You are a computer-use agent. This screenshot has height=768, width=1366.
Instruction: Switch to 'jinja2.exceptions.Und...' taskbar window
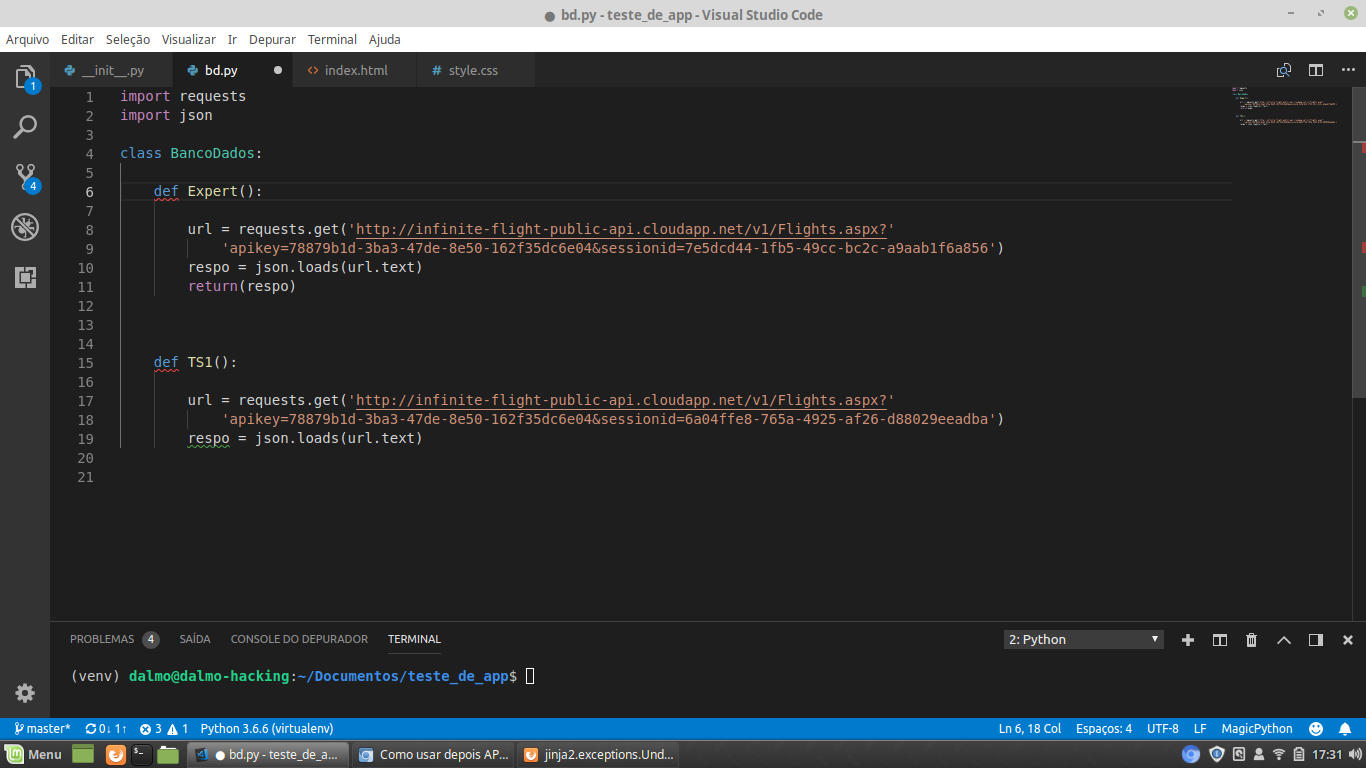click(598, 754)
